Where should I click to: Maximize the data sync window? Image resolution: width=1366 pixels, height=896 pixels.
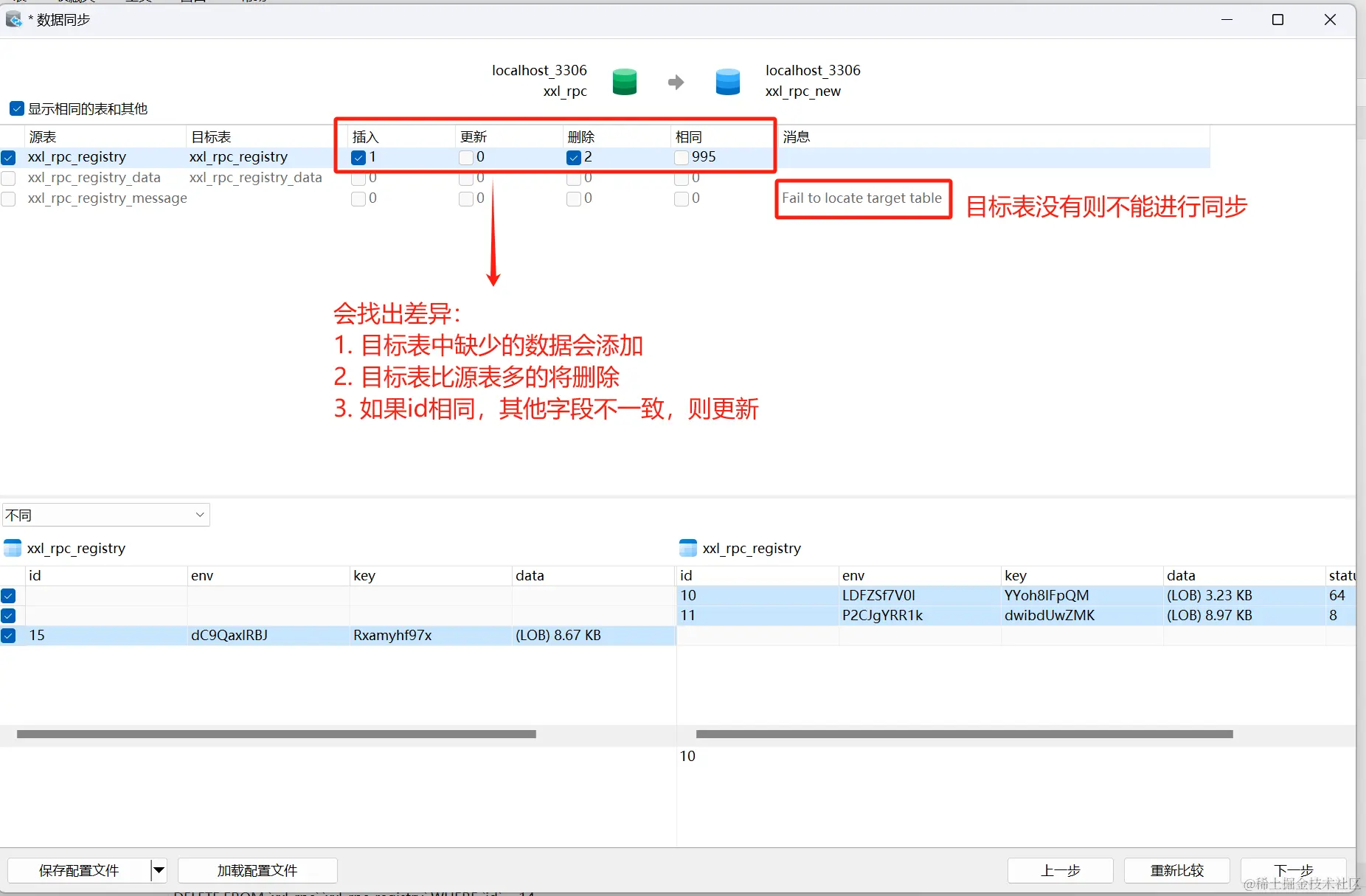(1277, 20)
